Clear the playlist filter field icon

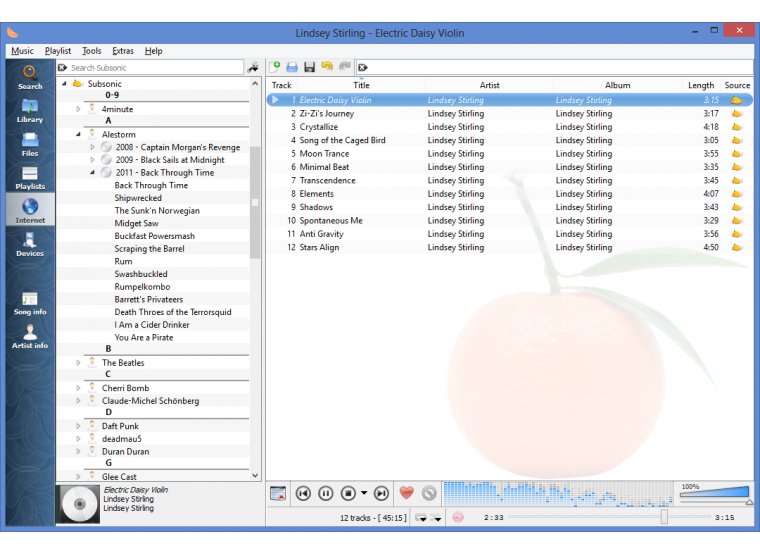(x=363, y=67)
